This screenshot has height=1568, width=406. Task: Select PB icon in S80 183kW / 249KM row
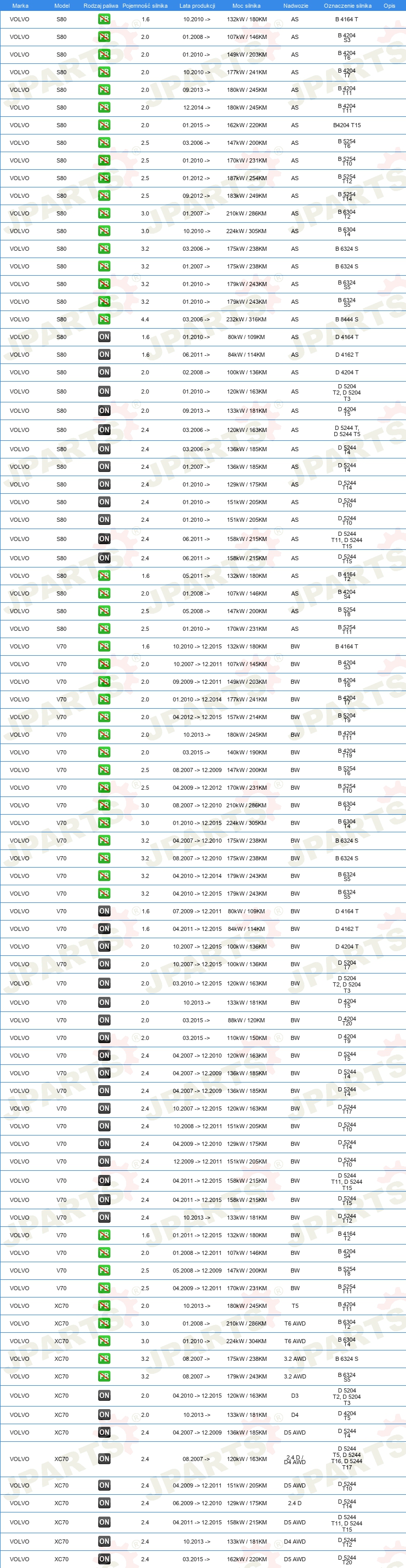tap(104, 195)
